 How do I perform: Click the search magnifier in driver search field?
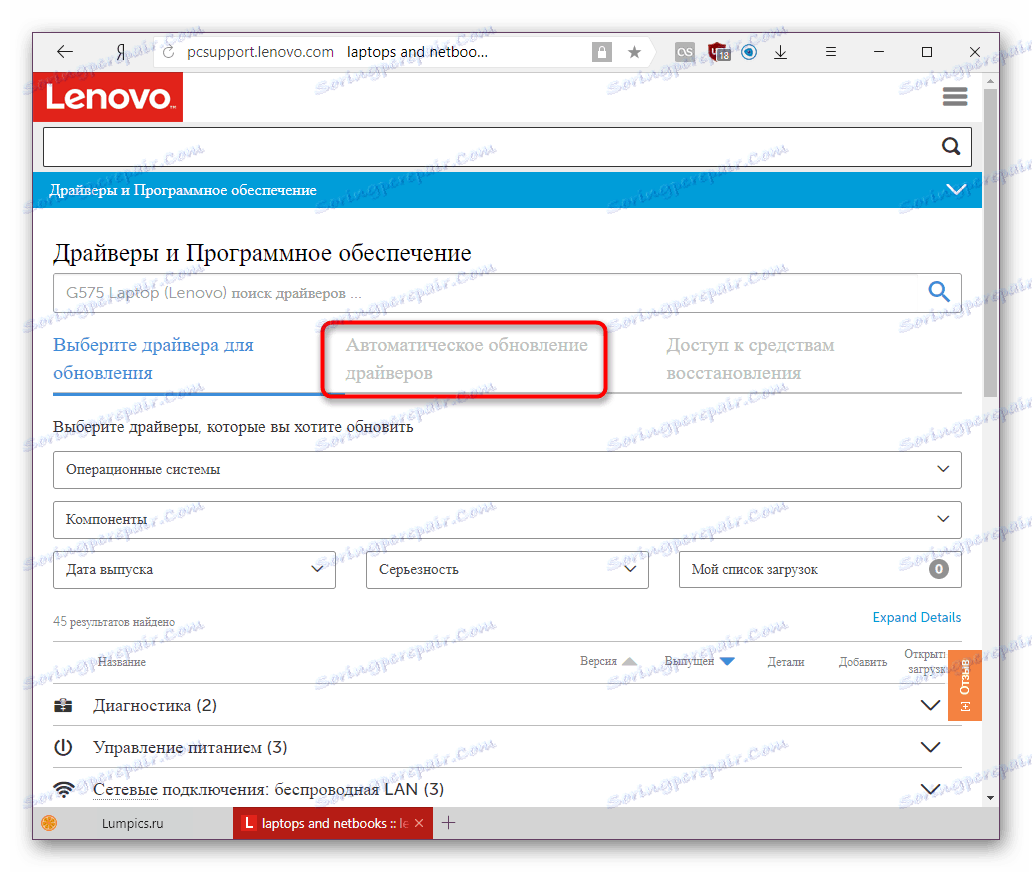[x=938, y=292]
